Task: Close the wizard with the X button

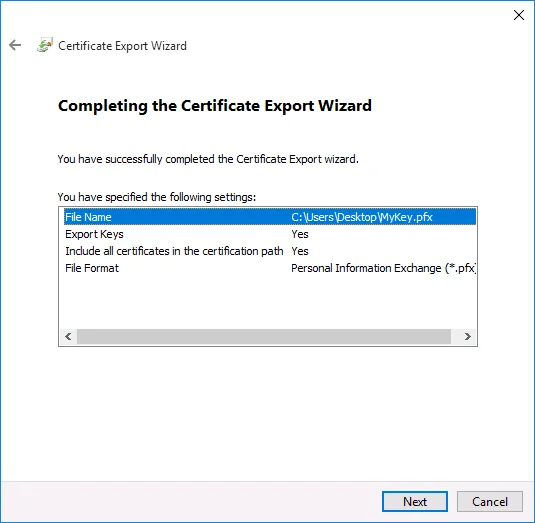Action: pyautogui.click(x=519, y=15)
